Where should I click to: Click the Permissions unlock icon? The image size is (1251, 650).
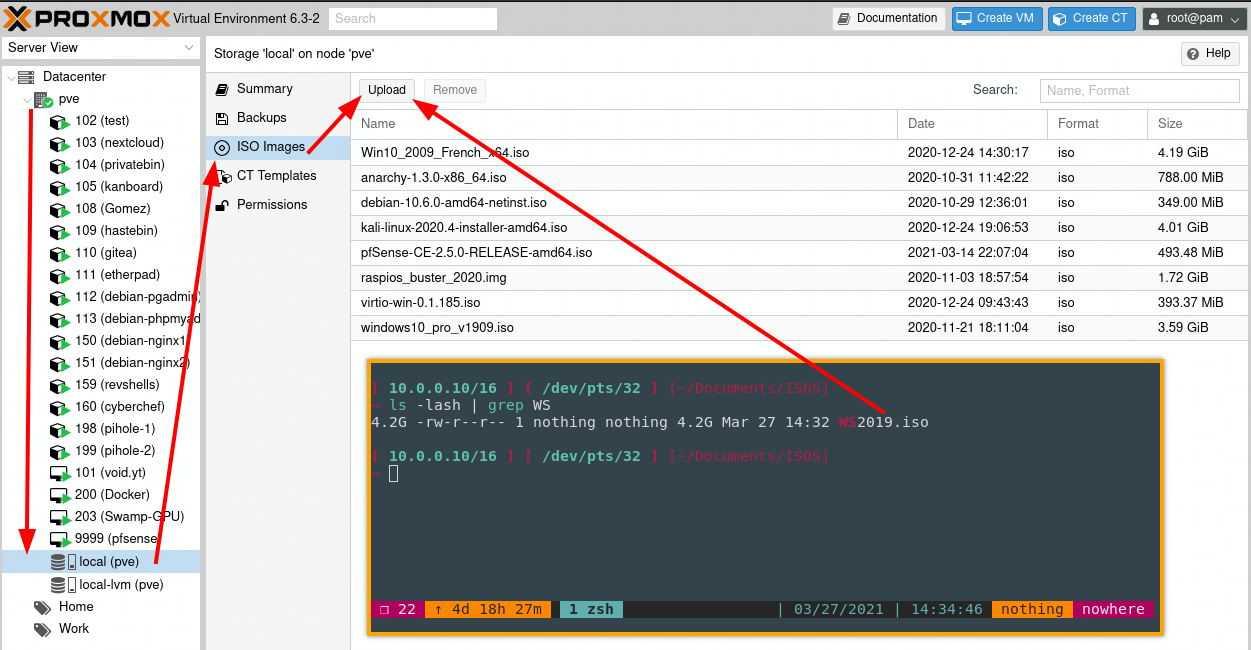(x=221, y=205)
